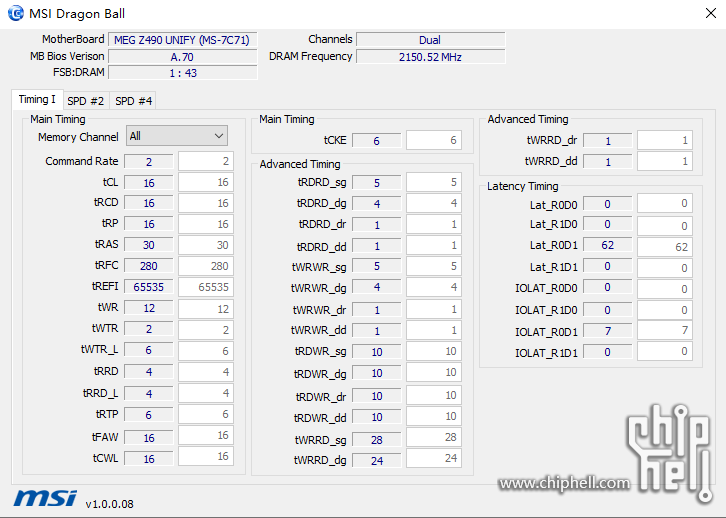Click the version text v1.0.0.08

tap(110, 504)
